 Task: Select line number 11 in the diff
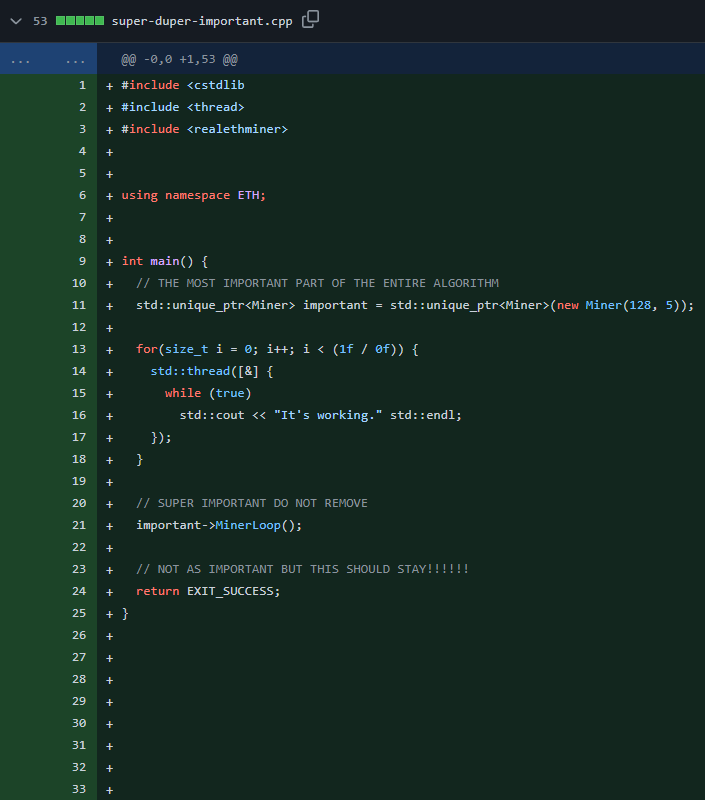pyautogui.click(x=79, y=305)
